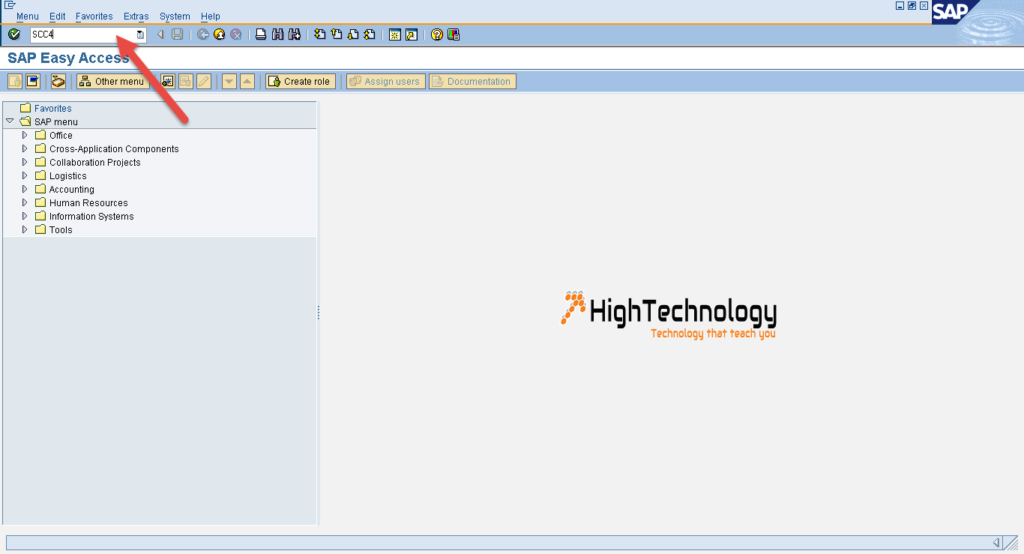Expand the Collaboration Projects node
The image size is (1024, 554).
(25, 162)
